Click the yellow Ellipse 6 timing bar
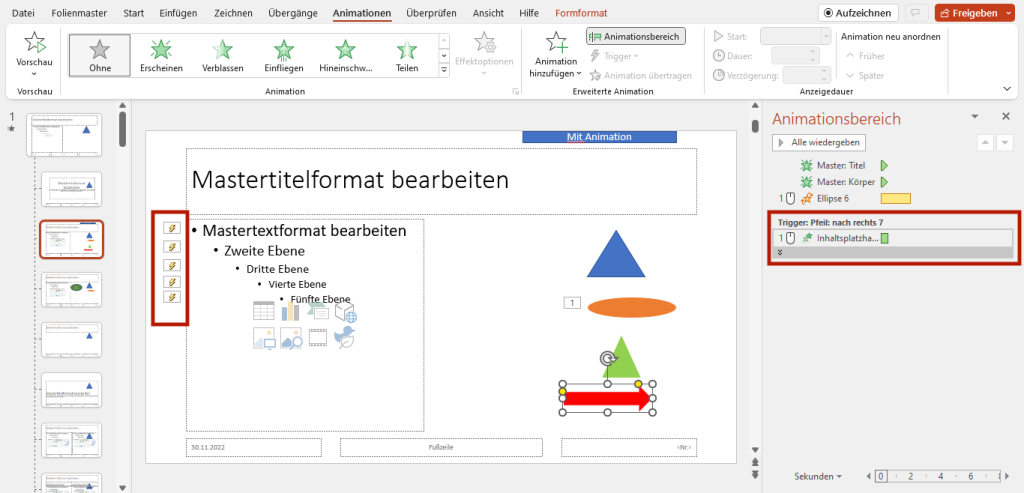1024x493 pixels. (x=895, y=199)
